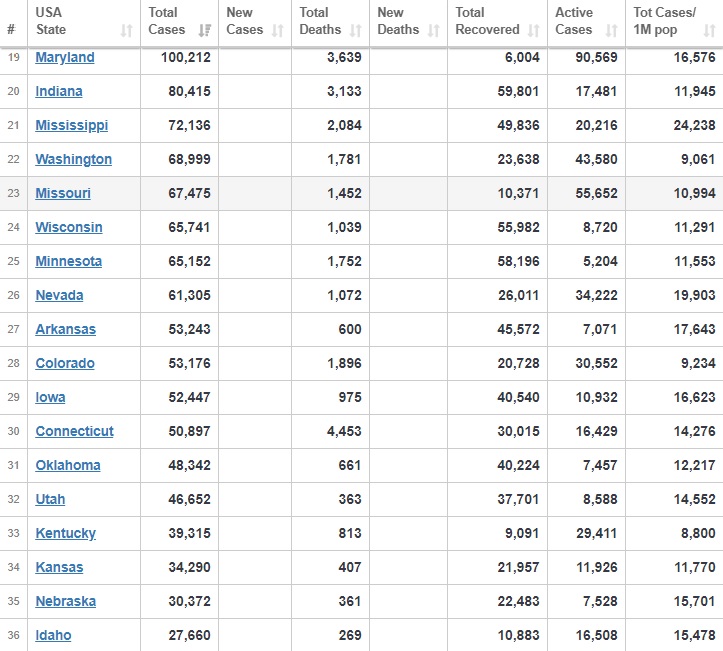Image resolution: width=723 pixels, height=651 pixels.
Task: Sort by Active Cases arrow icon
Action: (611, 31)
